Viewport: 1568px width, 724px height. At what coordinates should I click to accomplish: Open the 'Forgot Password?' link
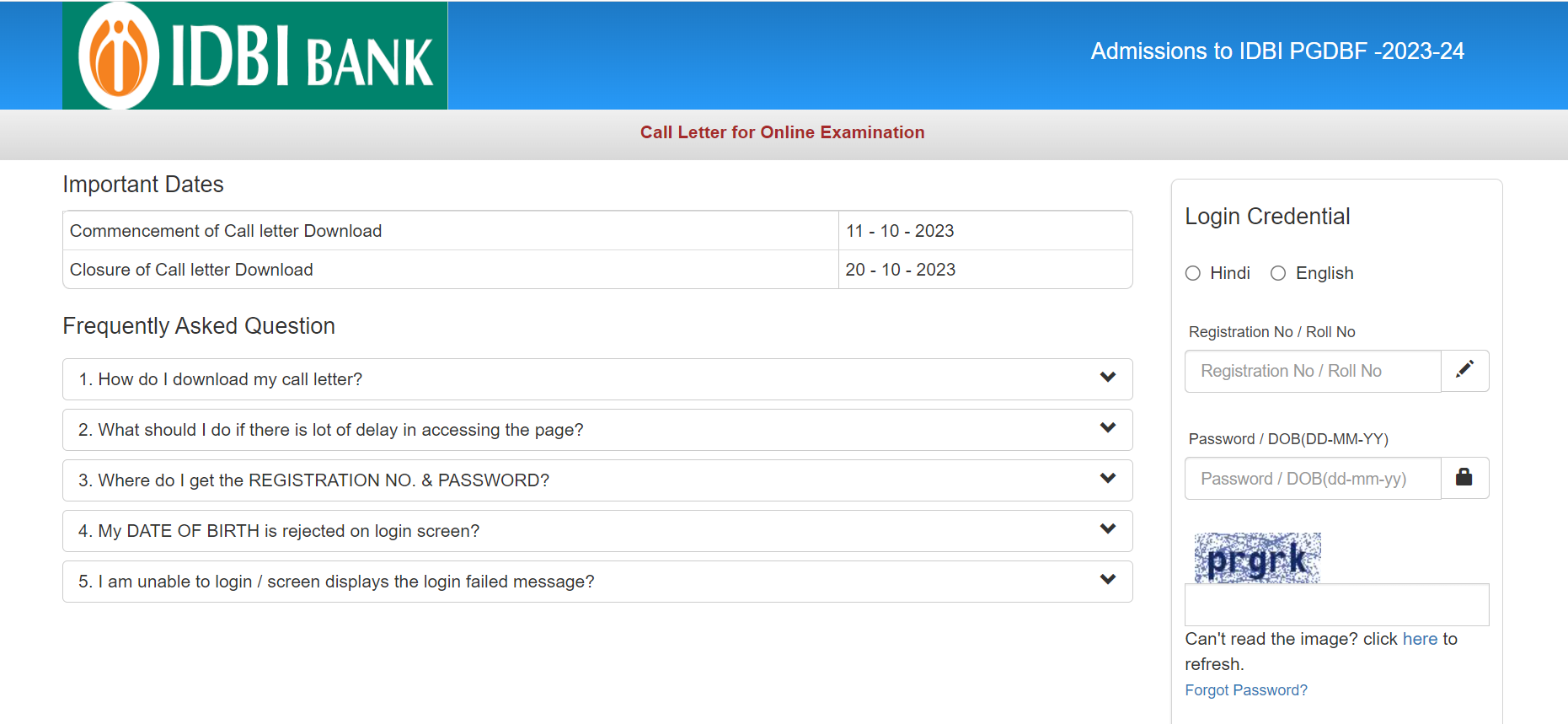coord(1246,690)
